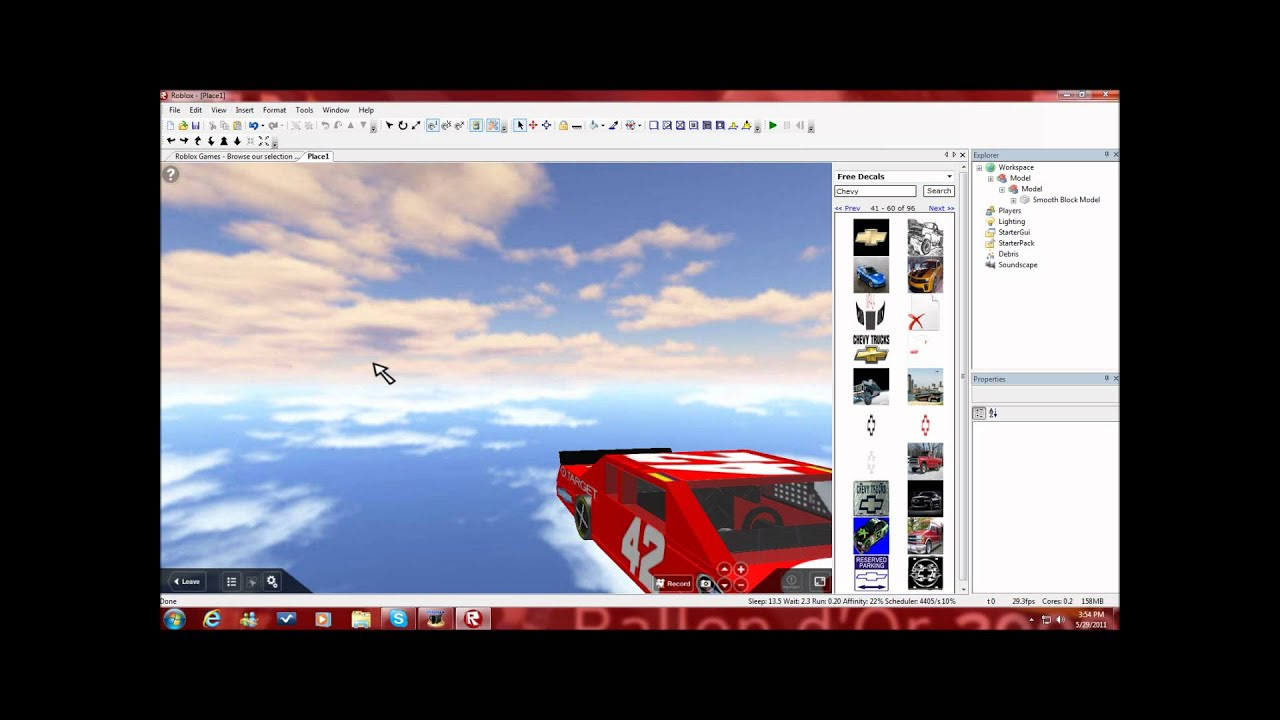Open the Tools menu

(x=304, y=110)
